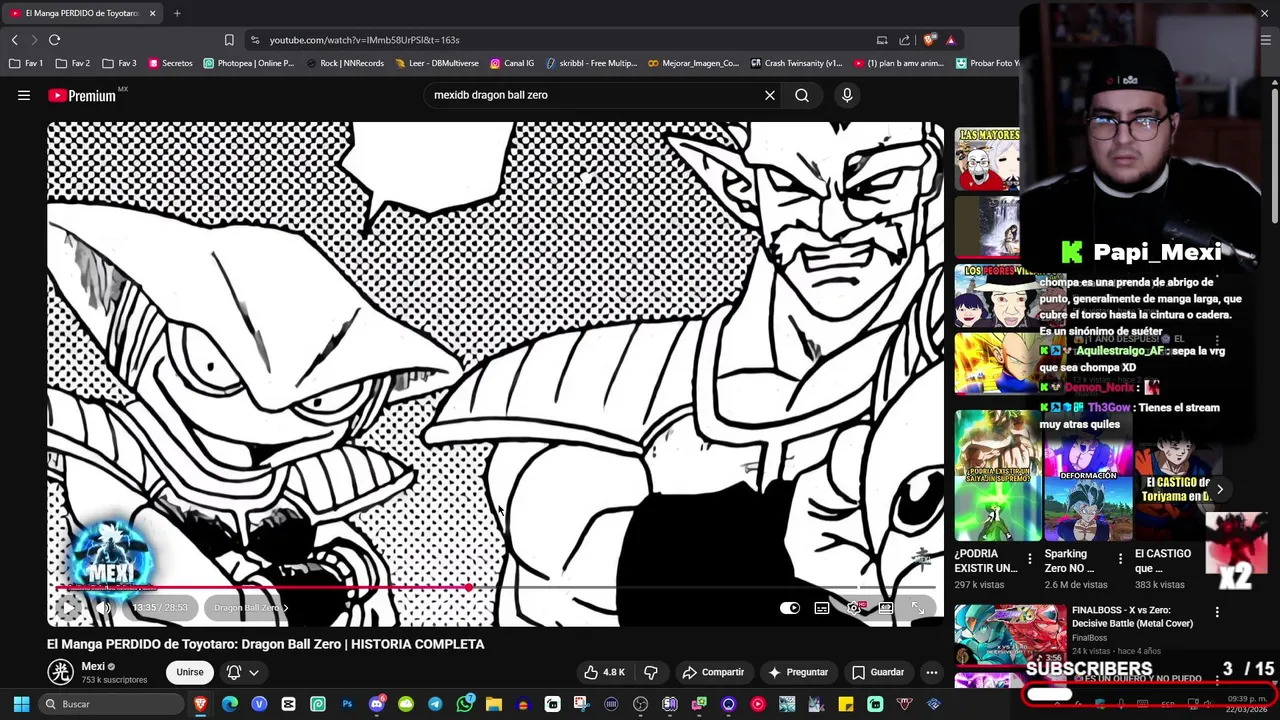Reload the page with the refresh icon
This screenshot has width=1280, height=720.
coord(54,40)
